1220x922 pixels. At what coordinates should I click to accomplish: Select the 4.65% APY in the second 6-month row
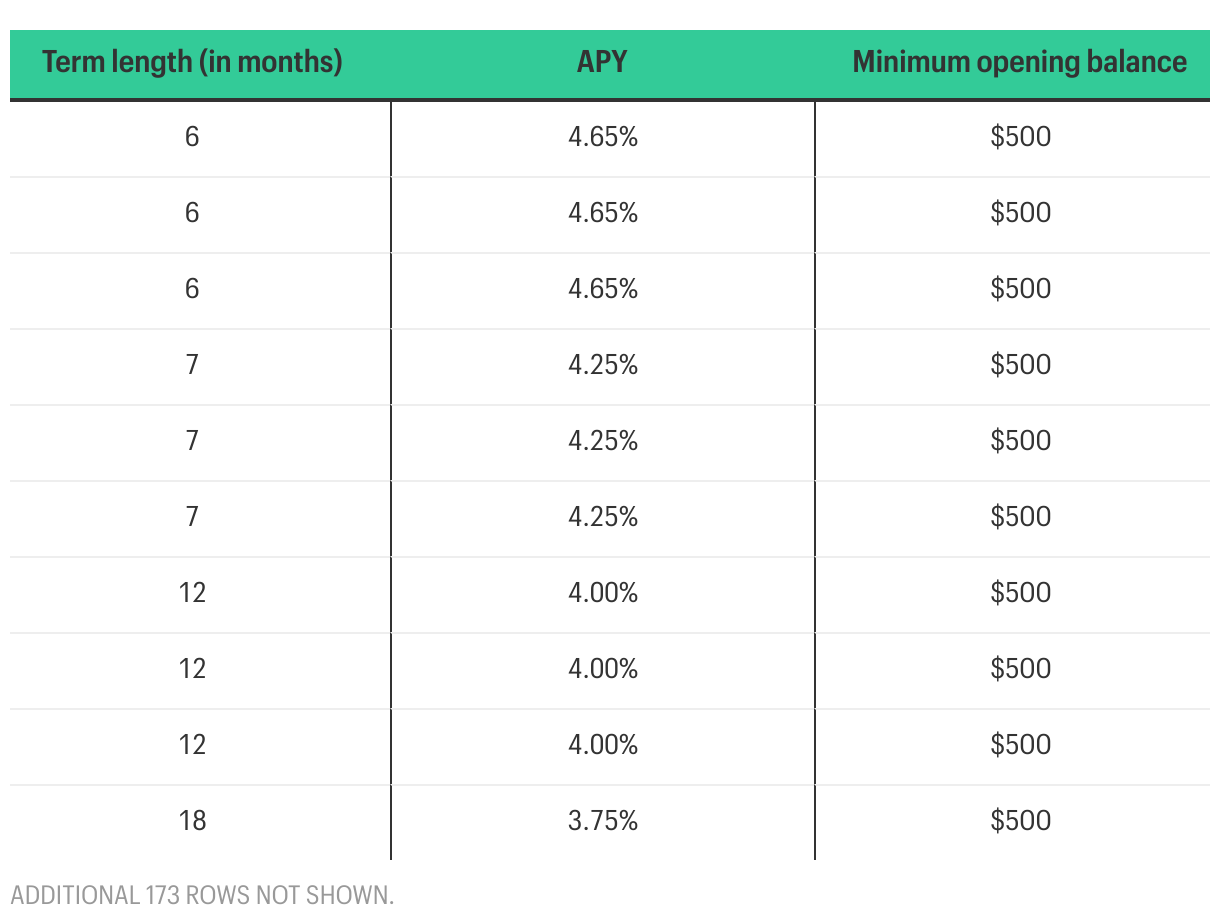603,213
